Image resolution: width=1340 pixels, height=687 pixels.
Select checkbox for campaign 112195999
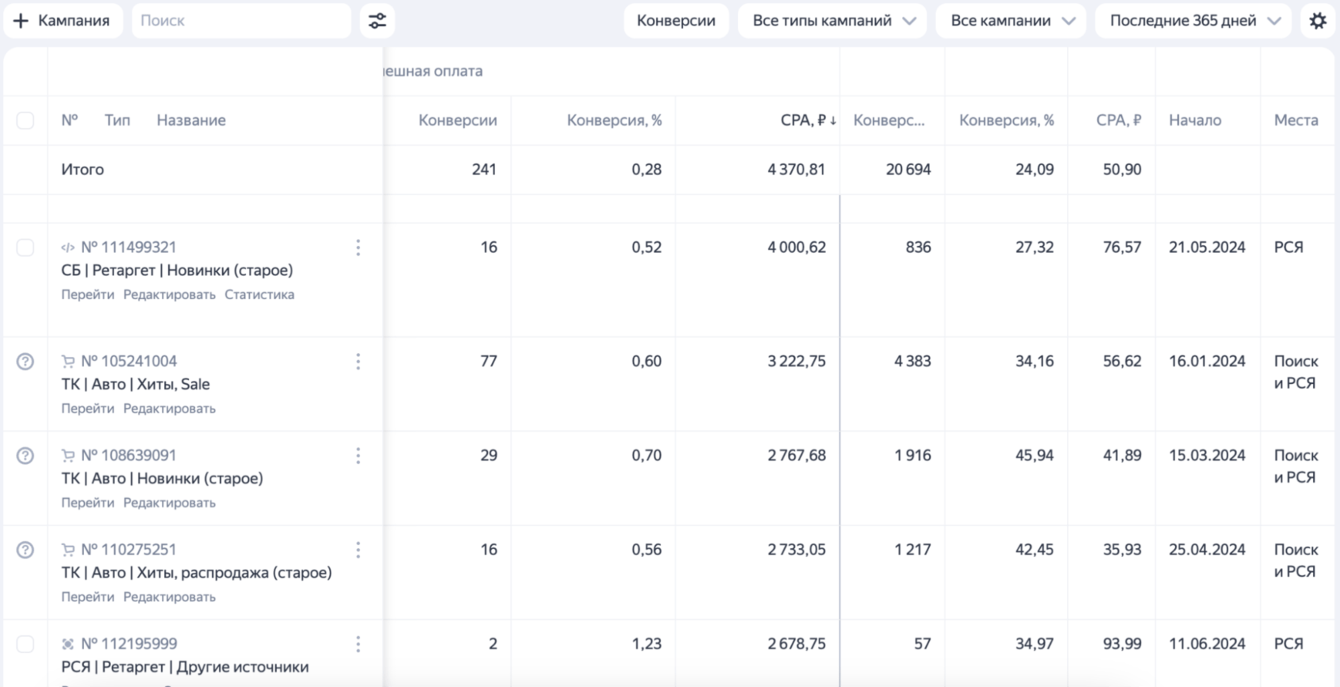[x=25, y=643]
